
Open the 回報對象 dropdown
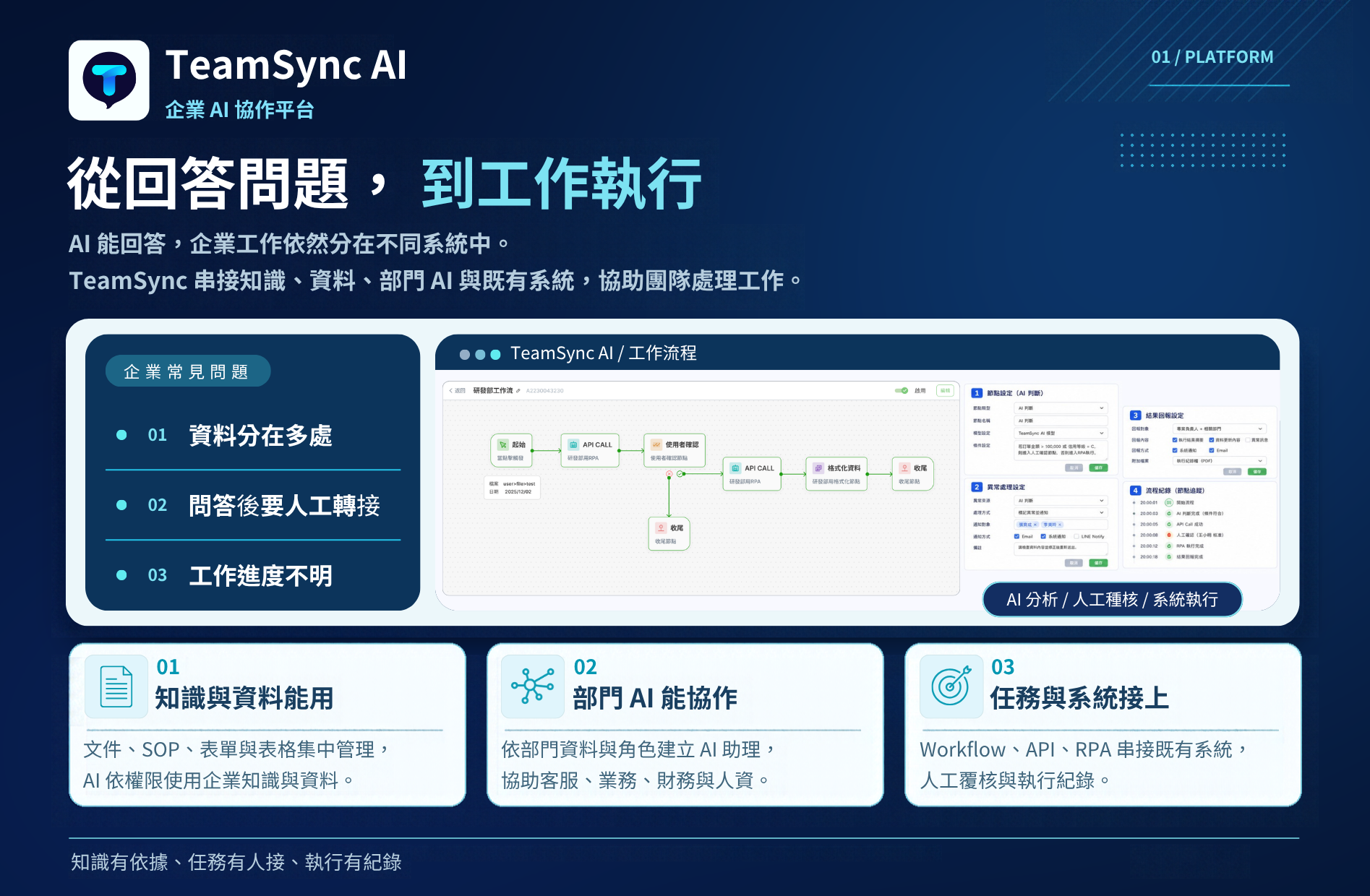point(1220,428)
